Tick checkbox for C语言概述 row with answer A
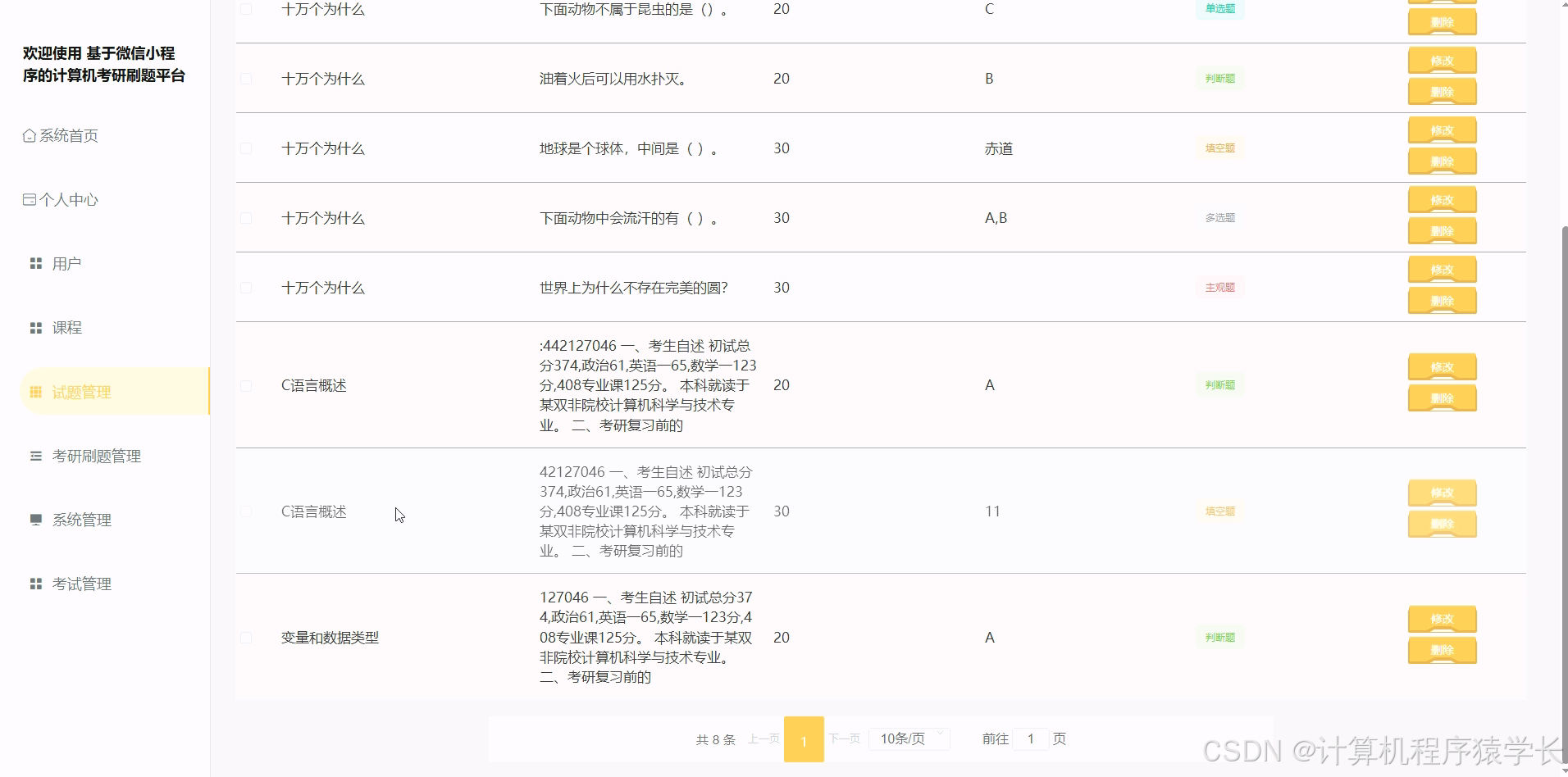This screenshot has height=777, width=1568. click(x=246, y=385)
